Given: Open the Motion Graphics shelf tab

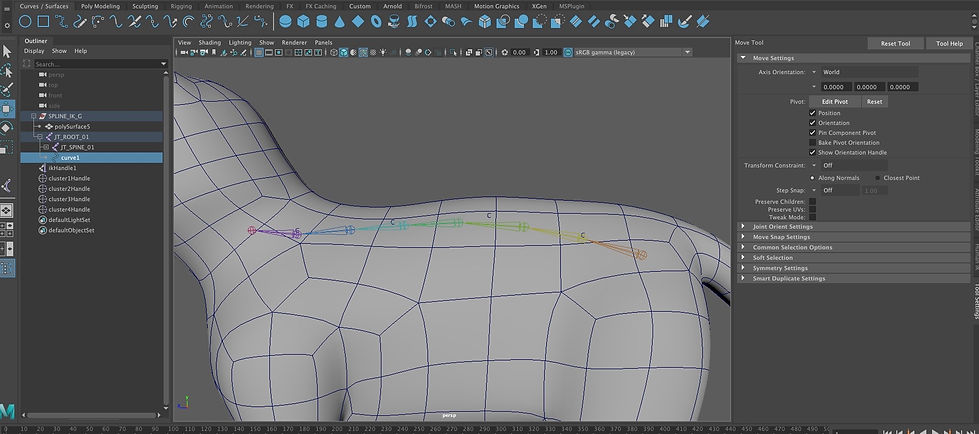Looking at the screenshot, I should (x=496, y=6).
